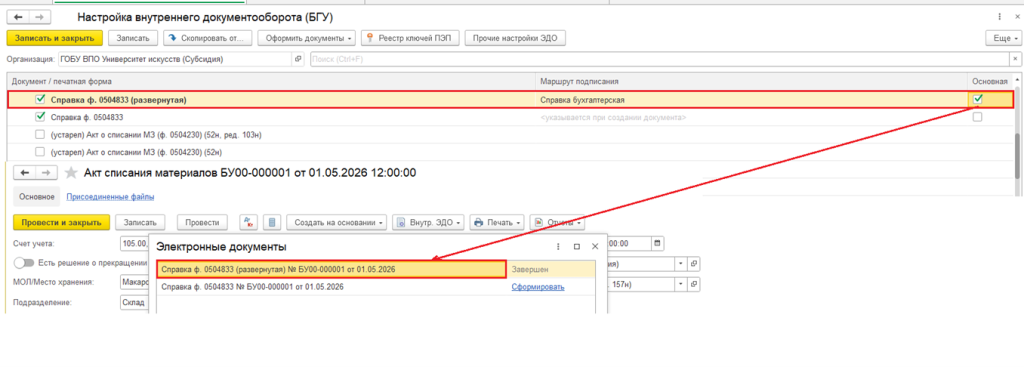Expand dropdown arrow of 157н field
The image size is (1024, 367).
(681, 285)
